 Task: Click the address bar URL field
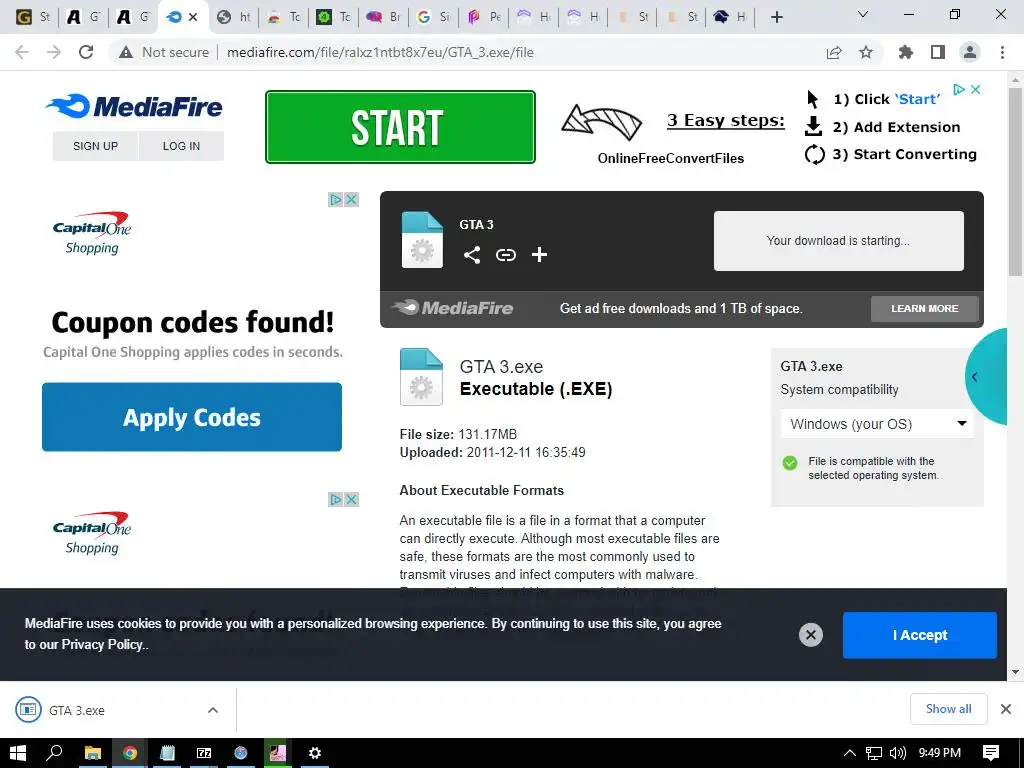(x=380, y=52)
